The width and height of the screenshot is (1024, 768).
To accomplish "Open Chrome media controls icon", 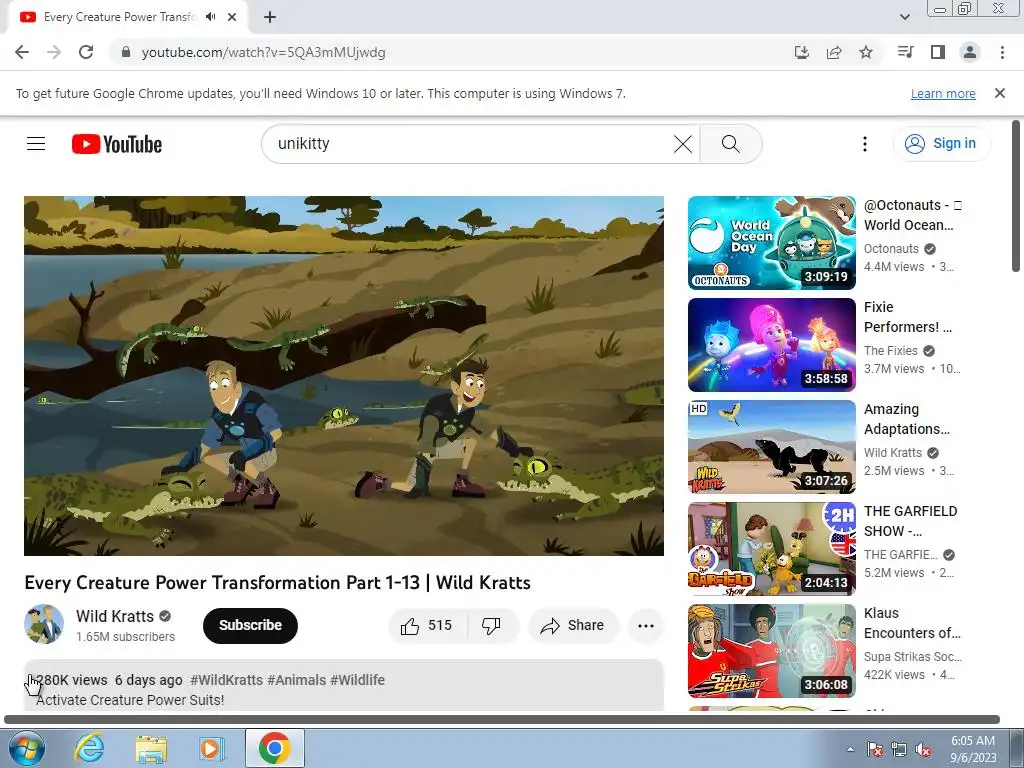I will (x=905, y=52).
